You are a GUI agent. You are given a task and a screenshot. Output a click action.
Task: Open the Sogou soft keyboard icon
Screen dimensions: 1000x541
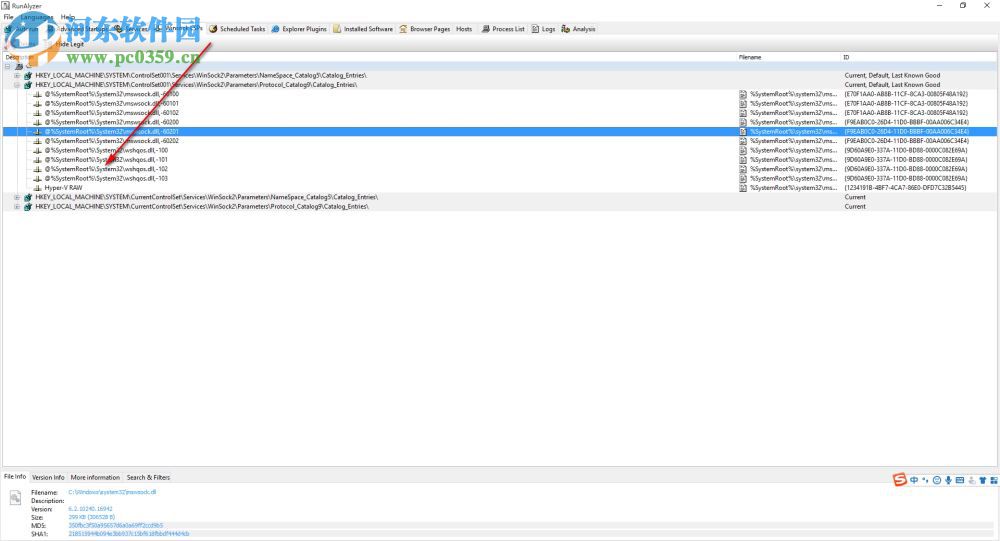[x=960, y=480]
